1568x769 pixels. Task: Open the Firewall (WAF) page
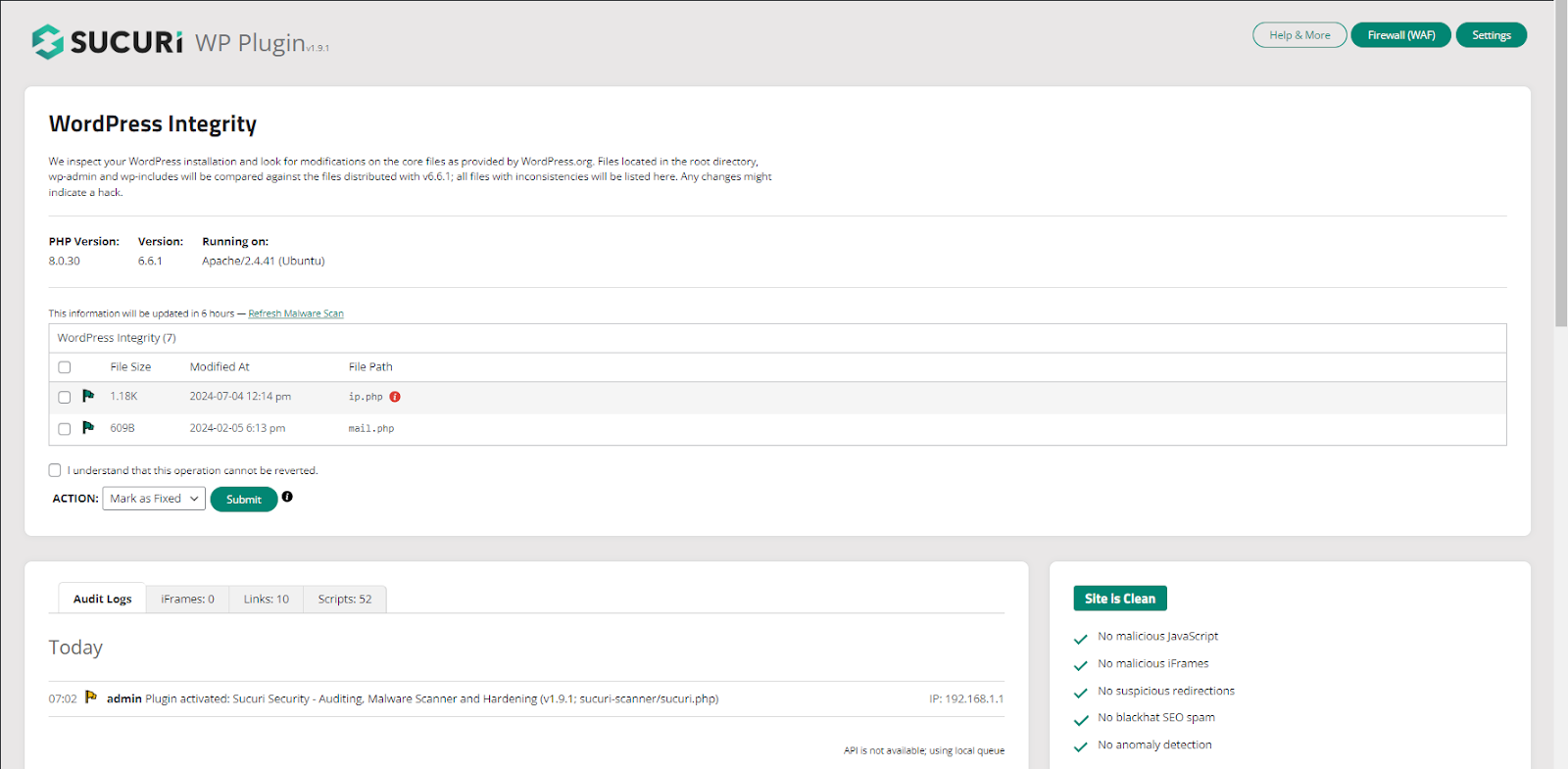click(1401, 35)
